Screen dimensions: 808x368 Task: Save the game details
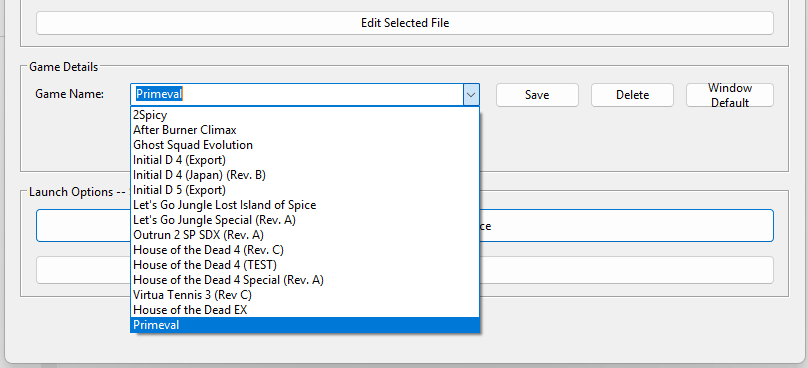point(537,95)
